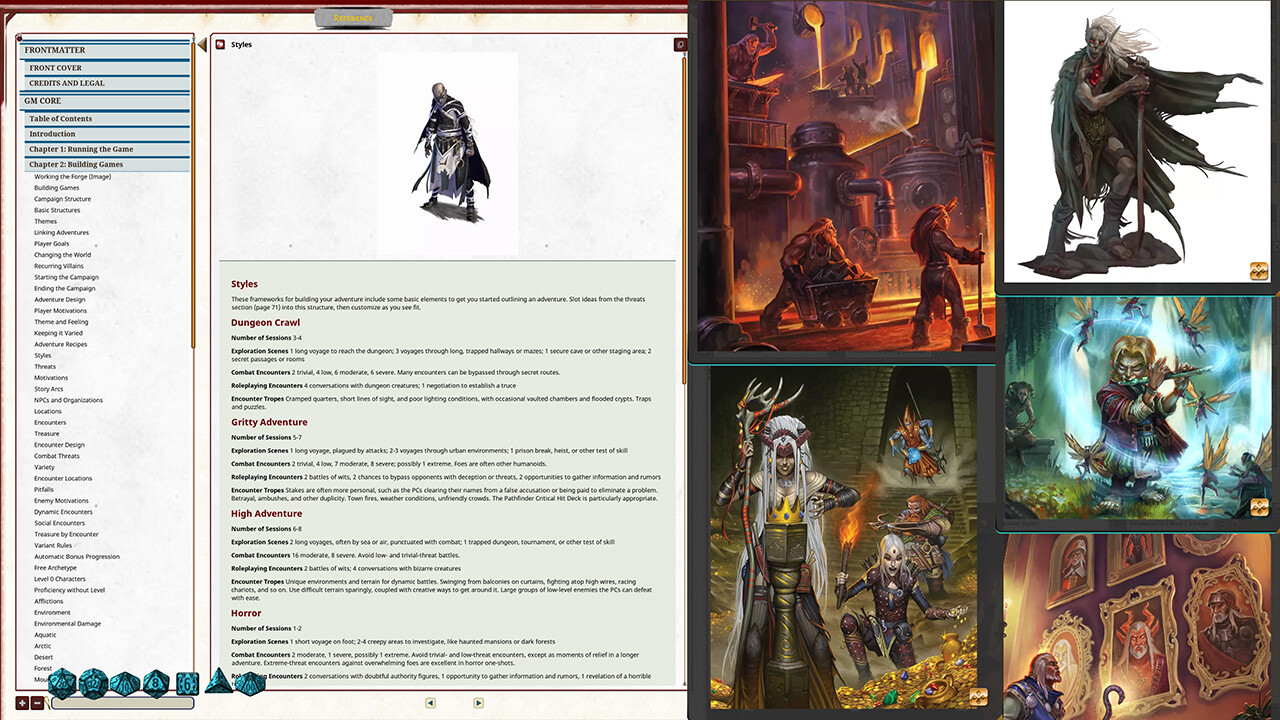This screenshot has width=1280, height=720.
Task: Click inside the chat input field
Action: tap(123, 703)
